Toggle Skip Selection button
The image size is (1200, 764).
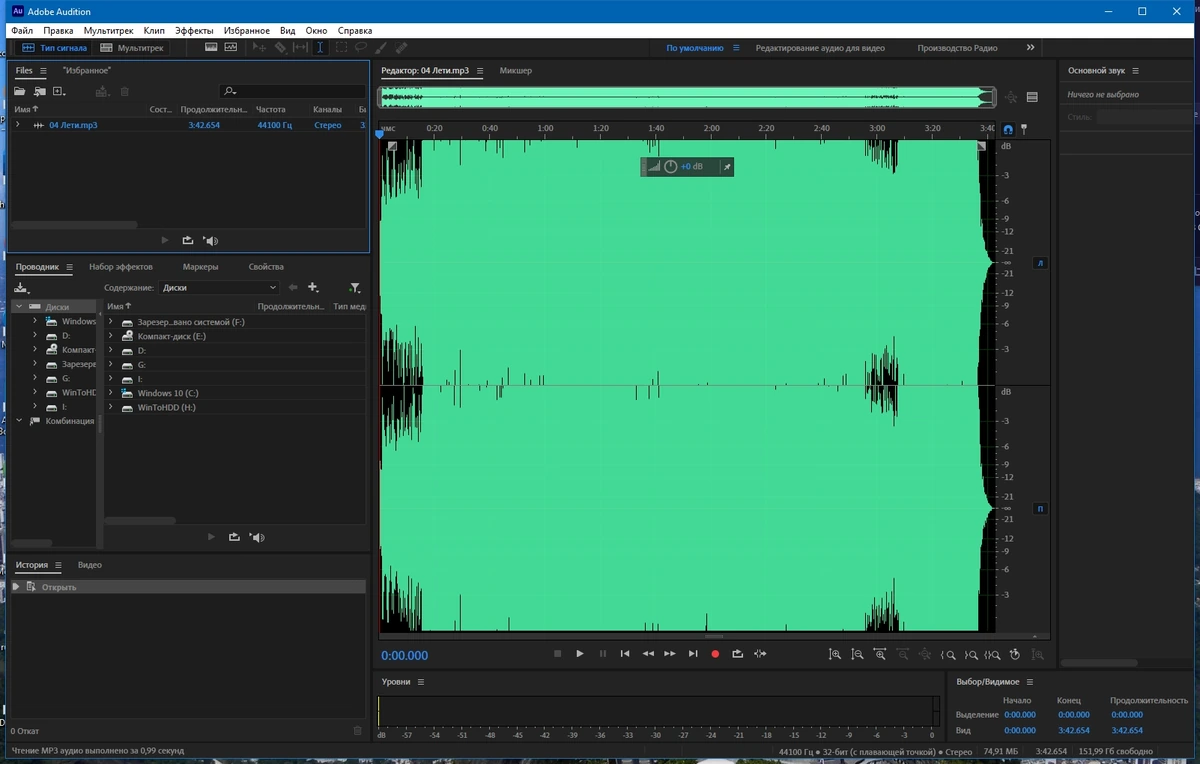[761, 654]
